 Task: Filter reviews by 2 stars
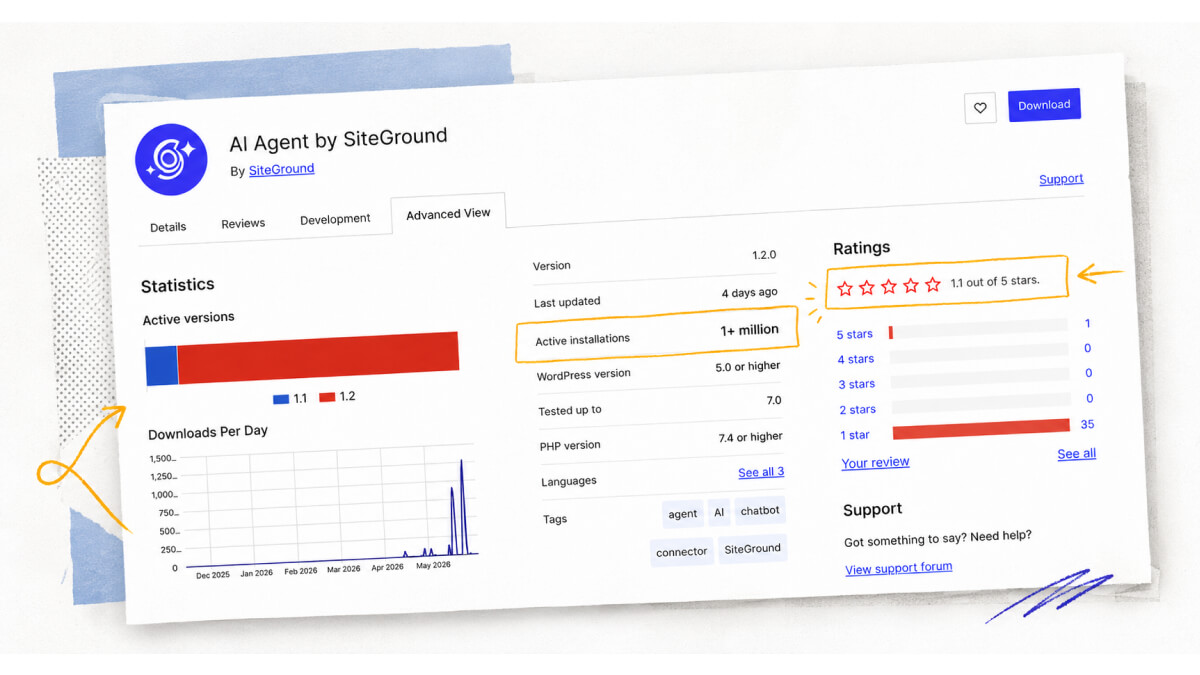pos(858,409)
